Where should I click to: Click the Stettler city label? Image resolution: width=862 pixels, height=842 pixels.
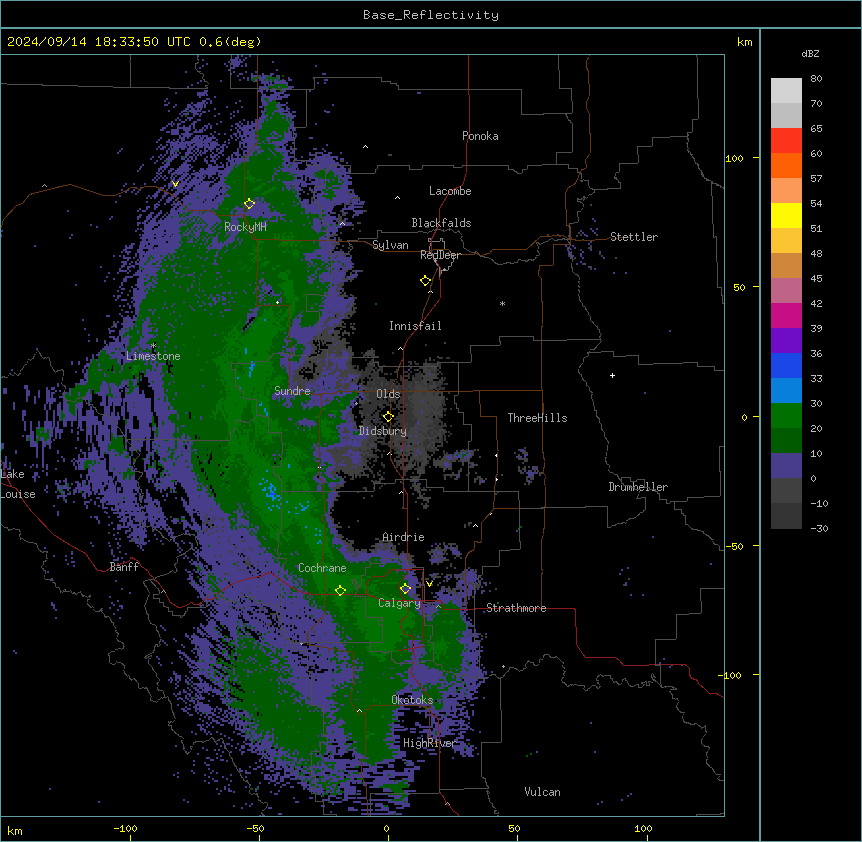pos(634,237)
